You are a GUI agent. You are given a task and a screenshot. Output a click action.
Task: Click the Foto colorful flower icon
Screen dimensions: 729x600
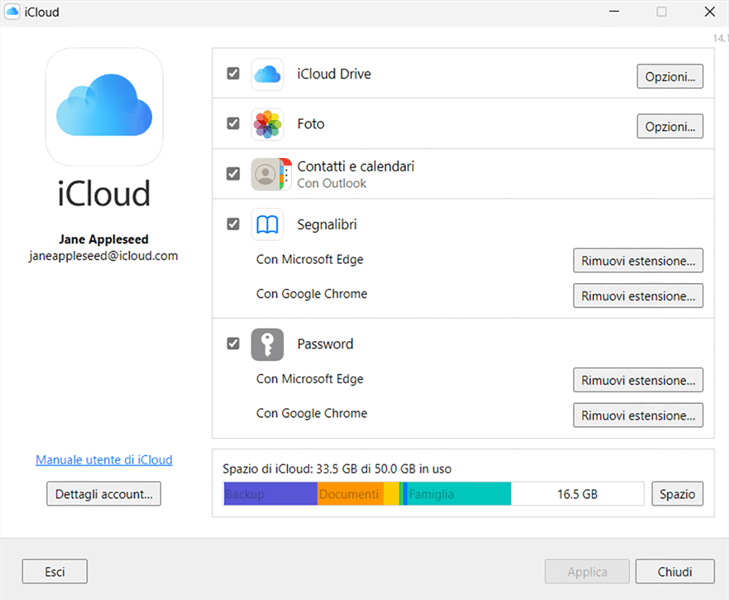click(x=267, y=124)
